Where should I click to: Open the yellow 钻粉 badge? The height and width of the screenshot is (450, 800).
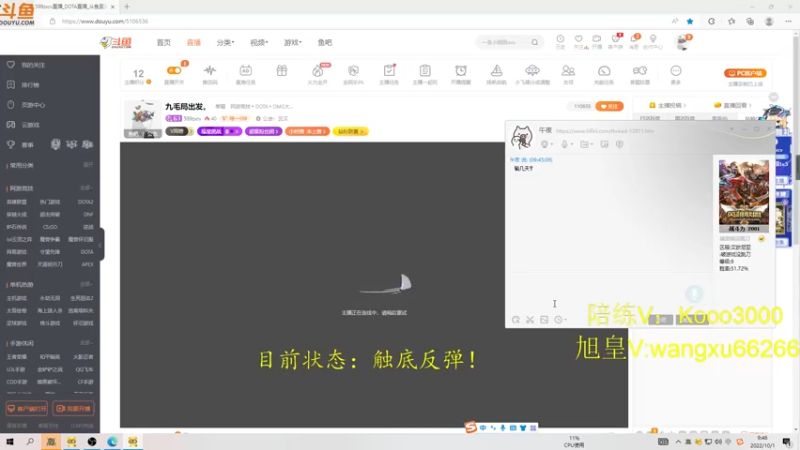point(351,132)
